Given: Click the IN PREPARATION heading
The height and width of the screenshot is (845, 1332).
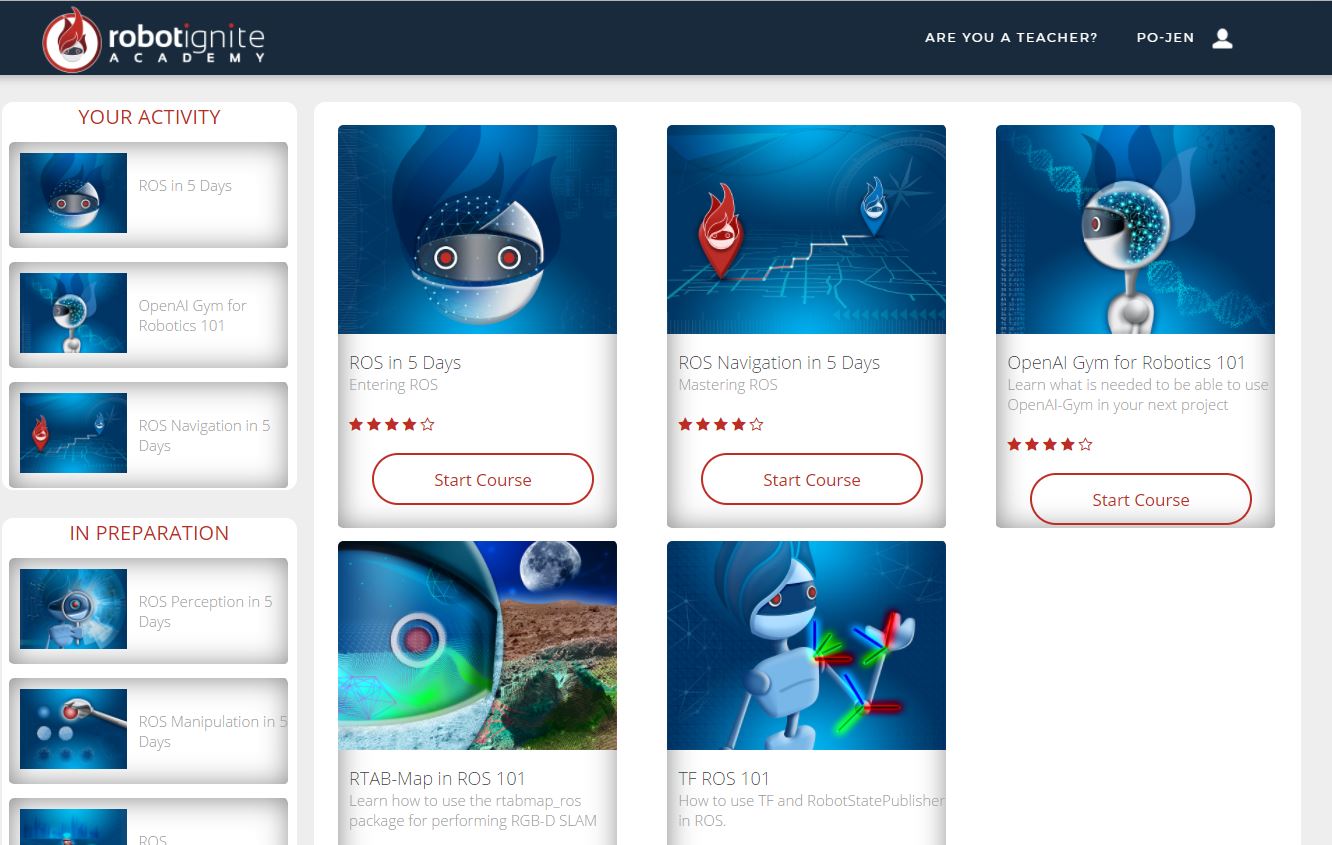Looking at the screenshot, I should click(x=149, y=533).
